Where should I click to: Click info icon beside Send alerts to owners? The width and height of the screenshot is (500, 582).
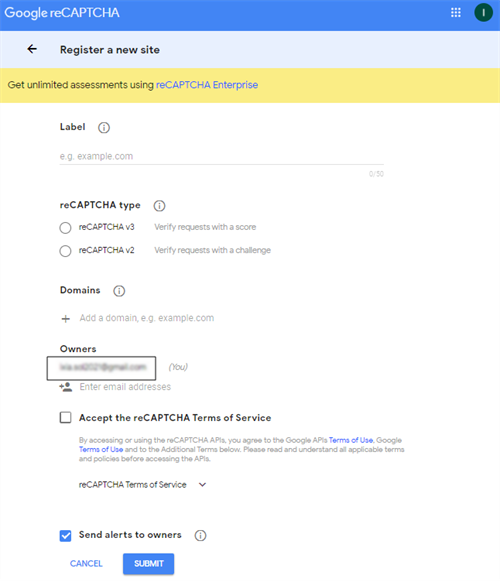(x=200, y=535)
